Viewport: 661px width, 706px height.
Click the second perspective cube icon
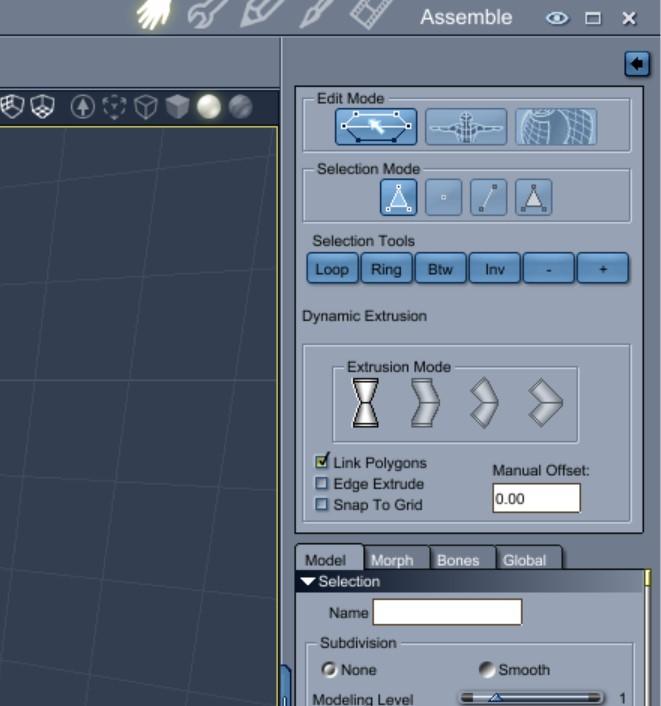click(x=42, y=107)
